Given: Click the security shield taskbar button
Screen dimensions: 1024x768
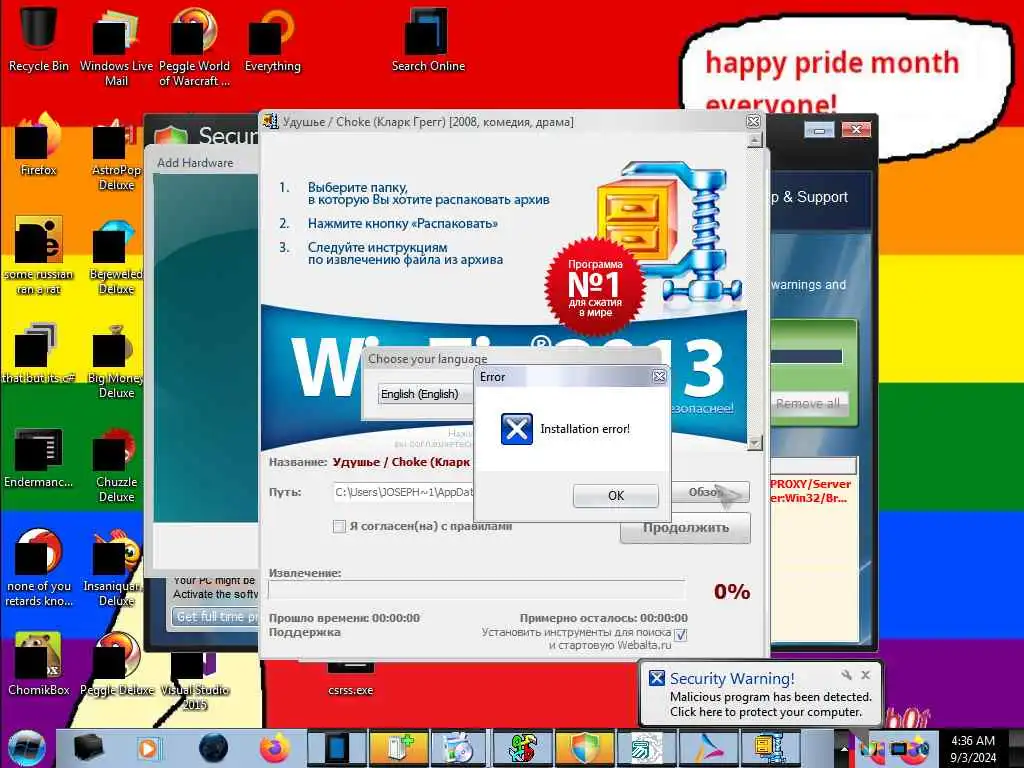Looking at the screenshot, I should (x=584, y=748).
